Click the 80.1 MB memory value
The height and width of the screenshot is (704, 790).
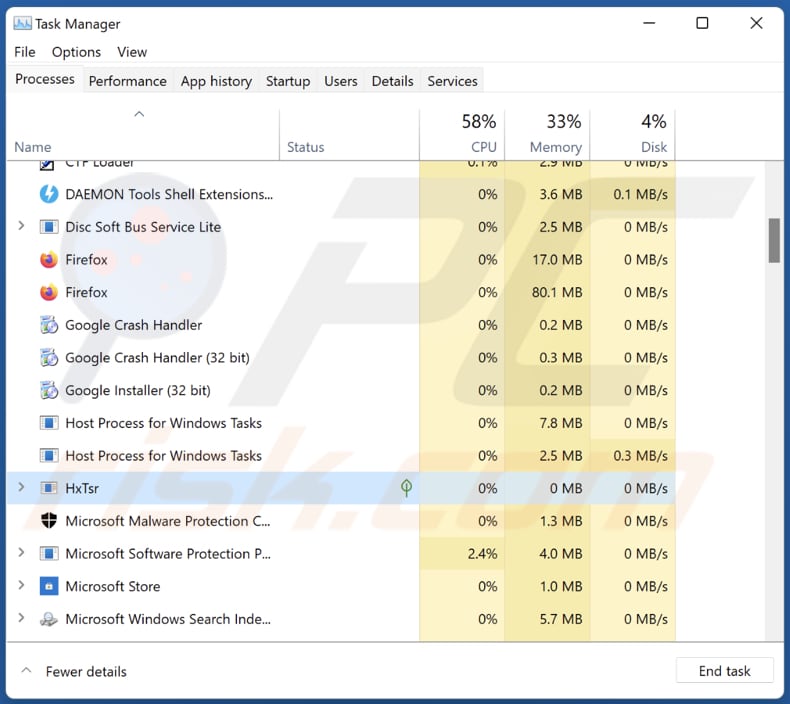[557, 292]
